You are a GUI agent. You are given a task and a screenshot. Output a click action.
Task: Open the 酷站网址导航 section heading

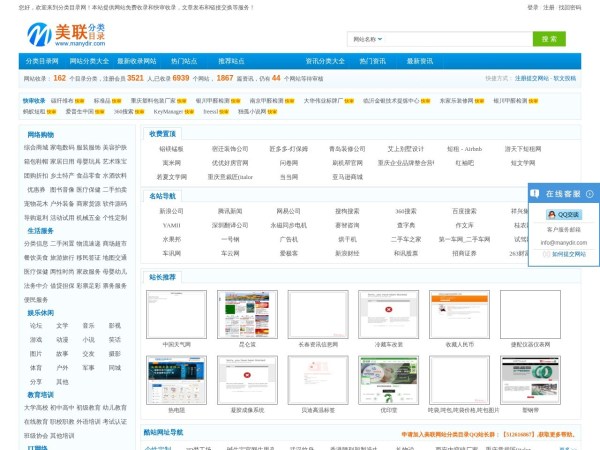point(163,432)
